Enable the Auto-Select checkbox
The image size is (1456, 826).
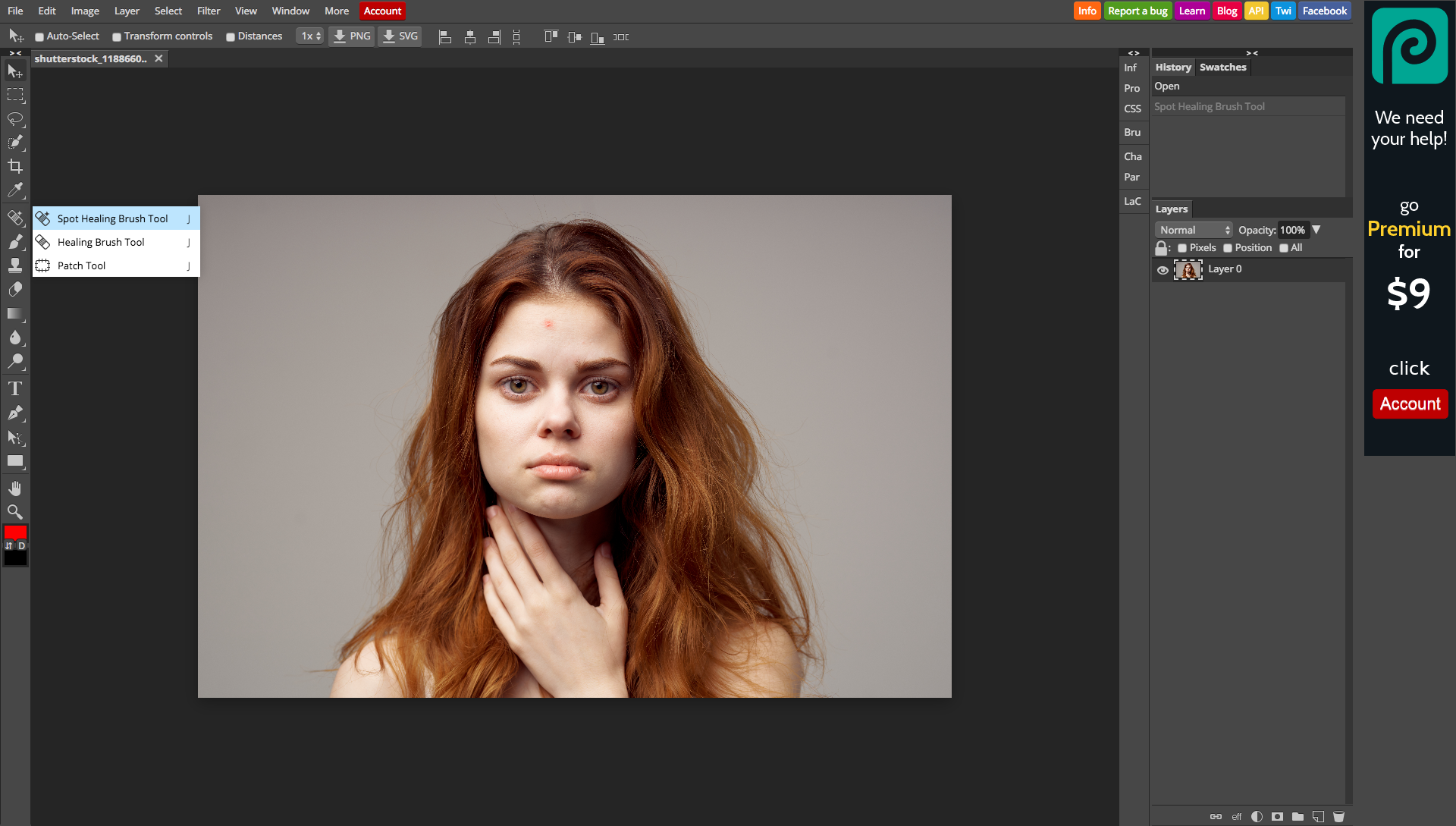39,37
